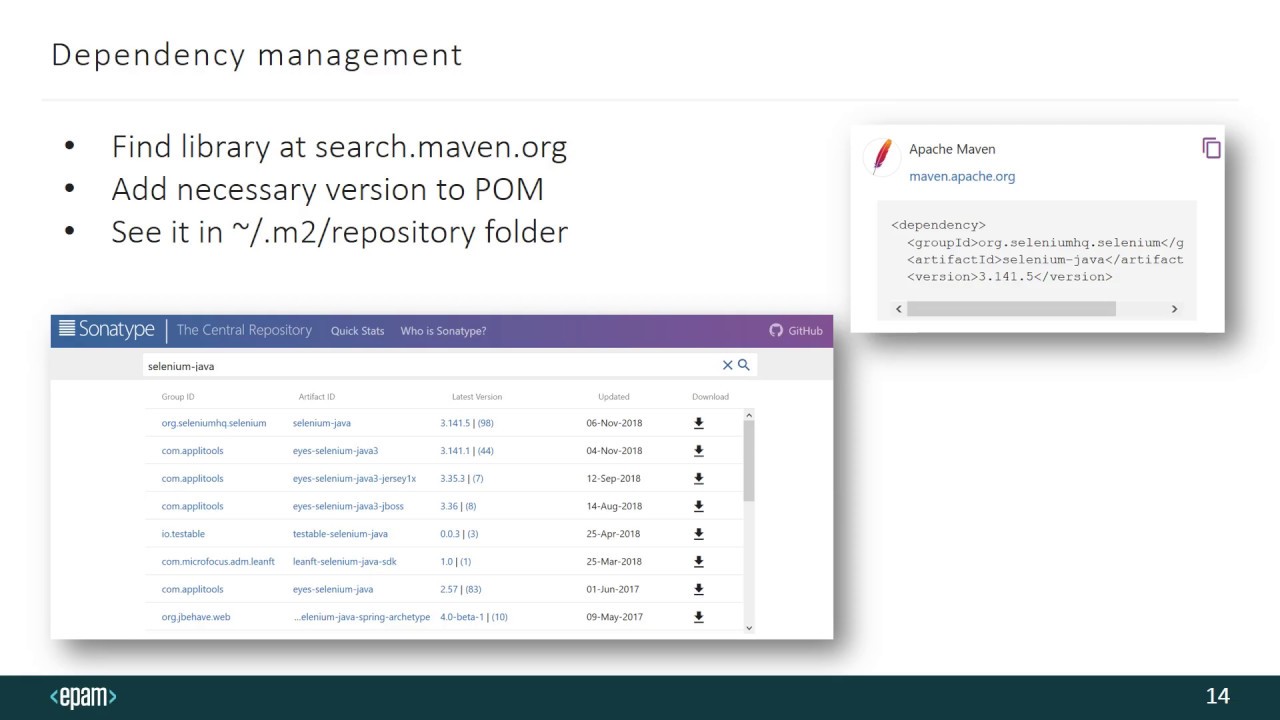This screenshot has width=1280, height=720.
Task: Download the eyes-selenium-java3 artifact
Action: [698, 451]
